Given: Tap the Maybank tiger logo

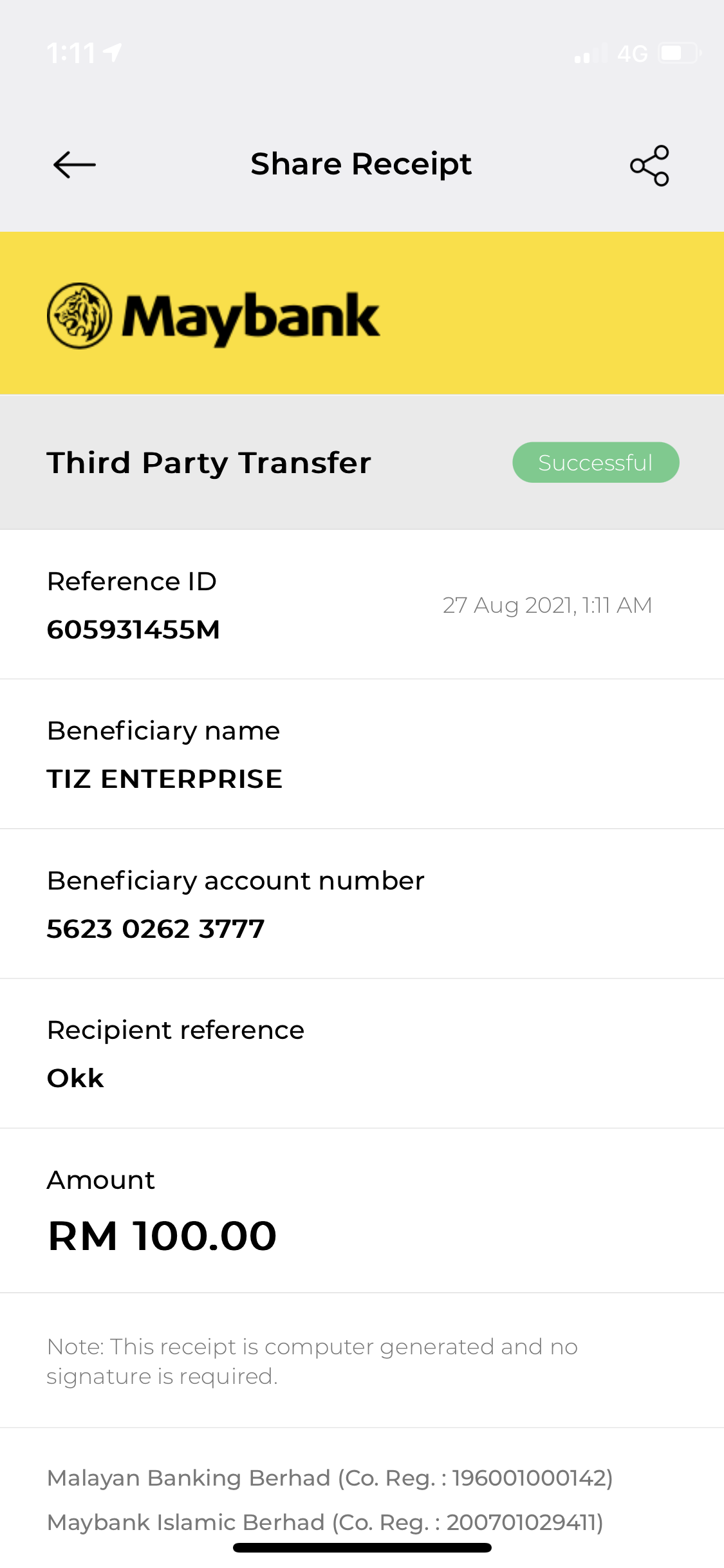Looking at the screenshot, I should (x=80, y=315).
